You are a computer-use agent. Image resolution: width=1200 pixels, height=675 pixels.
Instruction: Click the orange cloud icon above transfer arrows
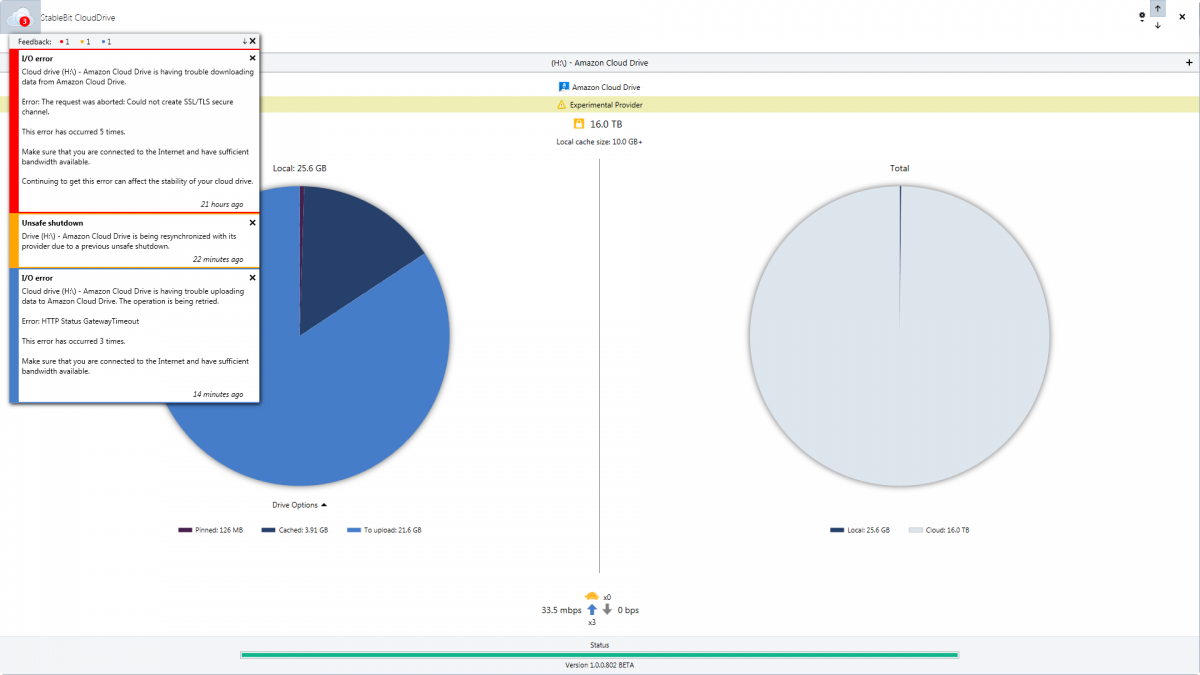click(x=591, y=596)
